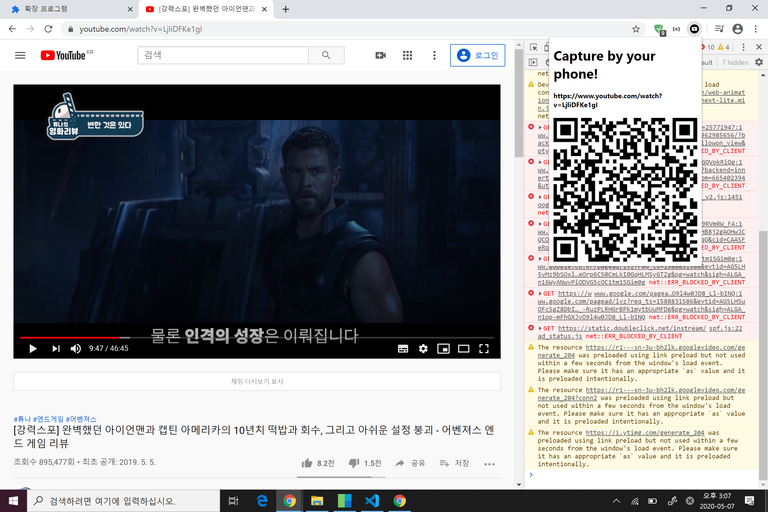Click the 저장 save to playlist button

pyautogui.click(x=455, y=463)
